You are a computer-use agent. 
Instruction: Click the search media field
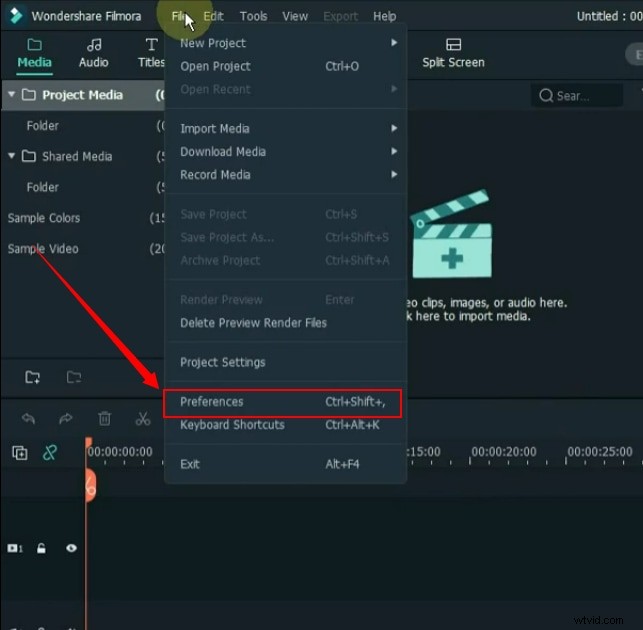577,96
